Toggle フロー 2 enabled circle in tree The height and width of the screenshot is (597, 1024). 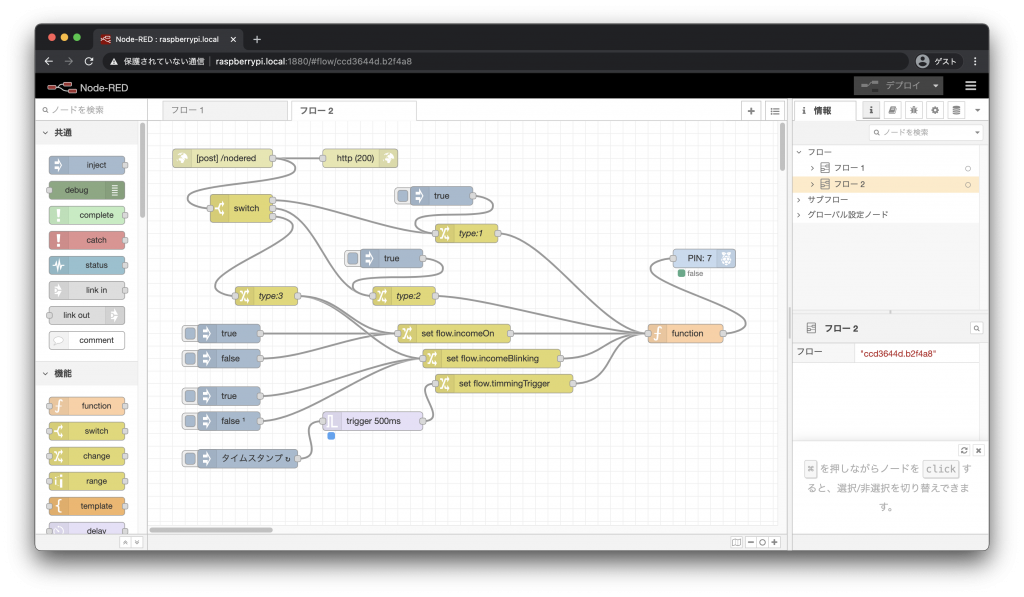(x=968, y=185)
